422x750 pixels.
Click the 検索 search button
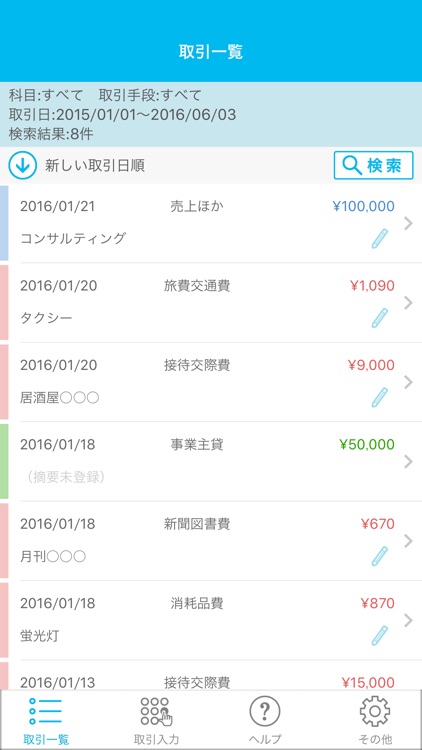click(x=373, y=165)
